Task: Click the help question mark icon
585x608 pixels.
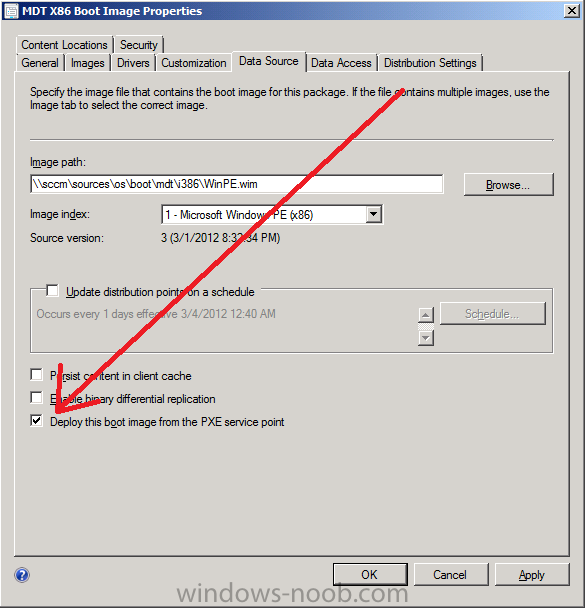Action: pos(22,575)
